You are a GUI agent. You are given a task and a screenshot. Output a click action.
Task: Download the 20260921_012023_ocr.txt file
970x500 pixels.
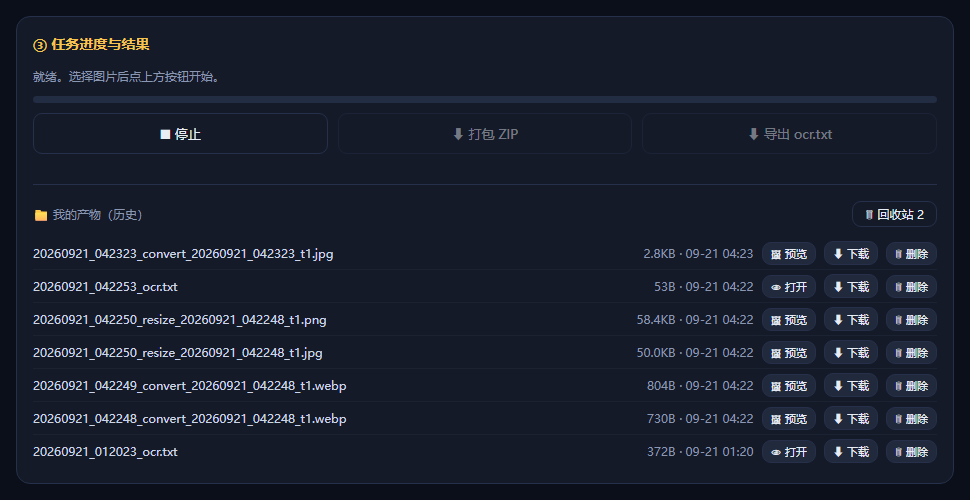tap(851, 452)
